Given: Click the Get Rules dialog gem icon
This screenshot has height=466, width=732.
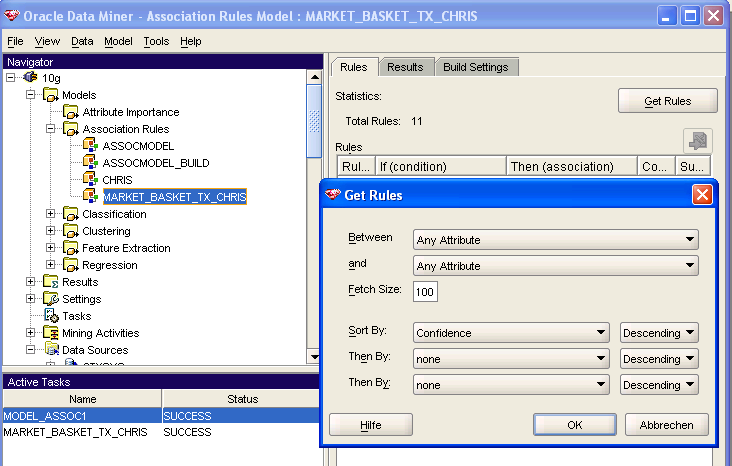Looking at the screenshot, I should [x=333, y=194].
